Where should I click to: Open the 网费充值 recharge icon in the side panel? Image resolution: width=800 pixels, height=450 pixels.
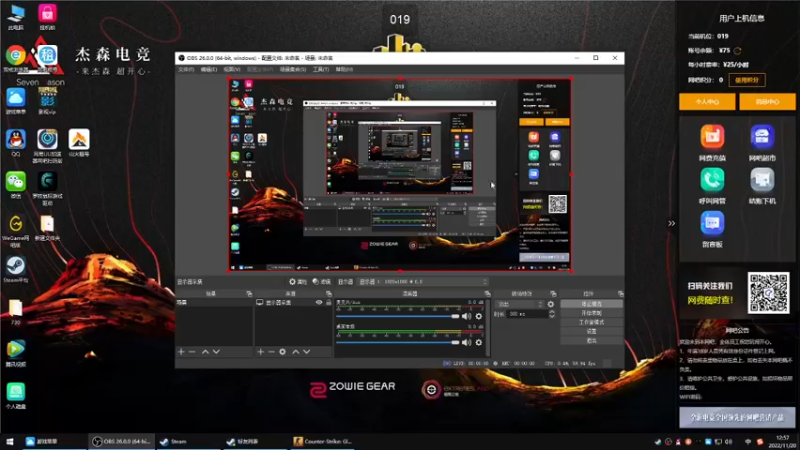point(712,137)
